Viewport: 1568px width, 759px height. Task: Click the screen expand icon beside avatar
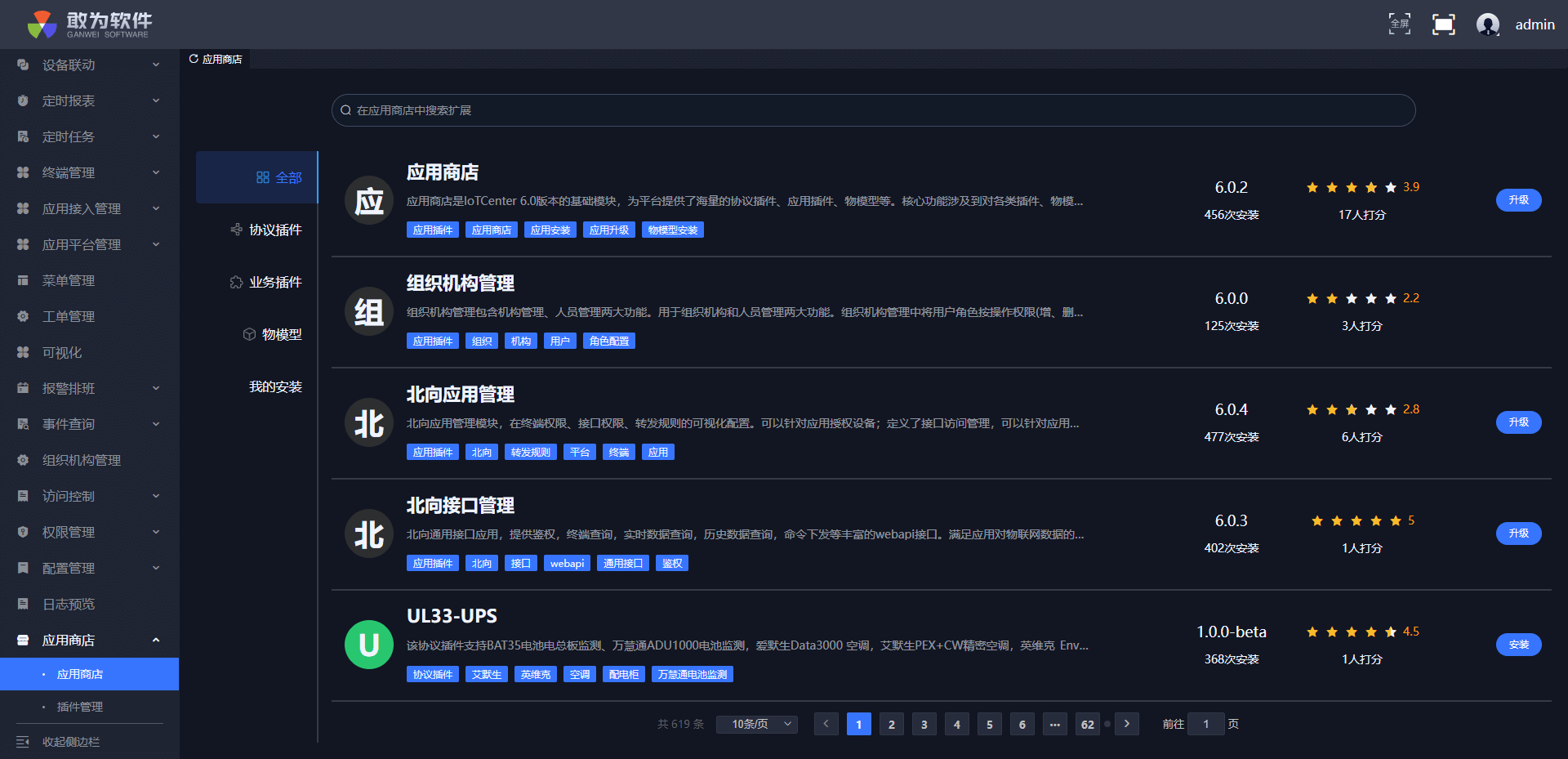click(1444, 25)
